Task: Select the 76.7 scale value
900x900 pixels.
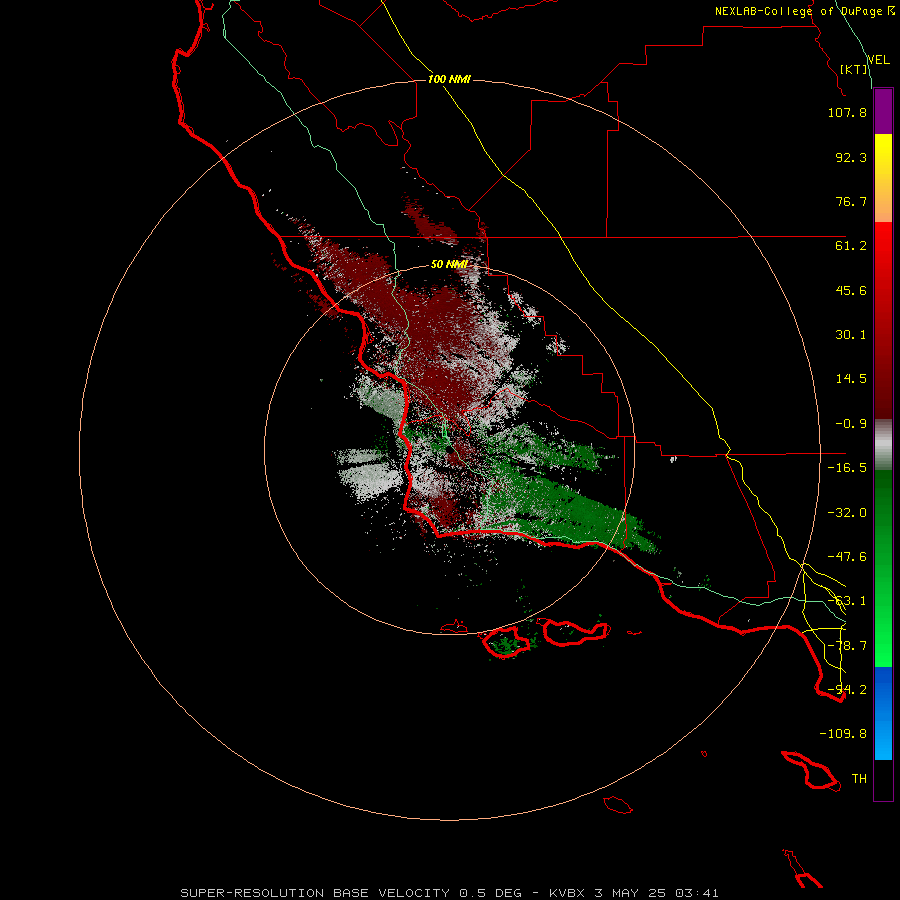Action: coord(851,201)
